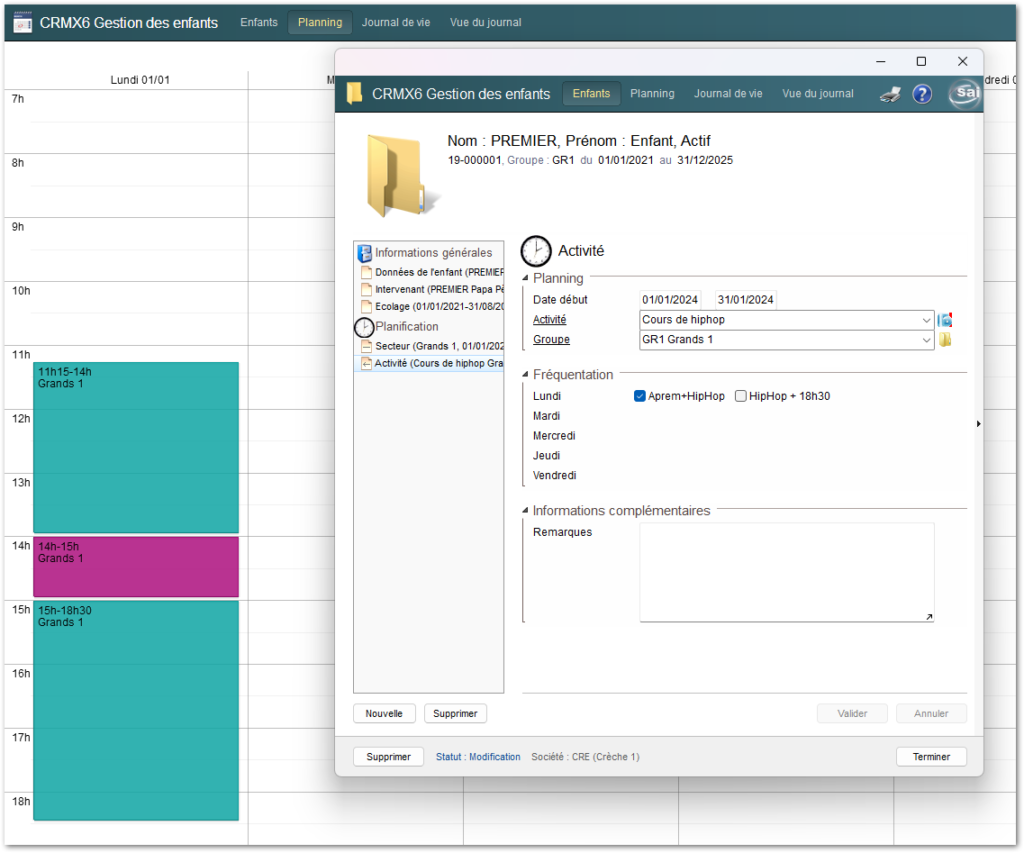The height and width of the screenshot is (853, 1024).
Task: Click the Nouvelle button
Action: [x=384, y=713]
